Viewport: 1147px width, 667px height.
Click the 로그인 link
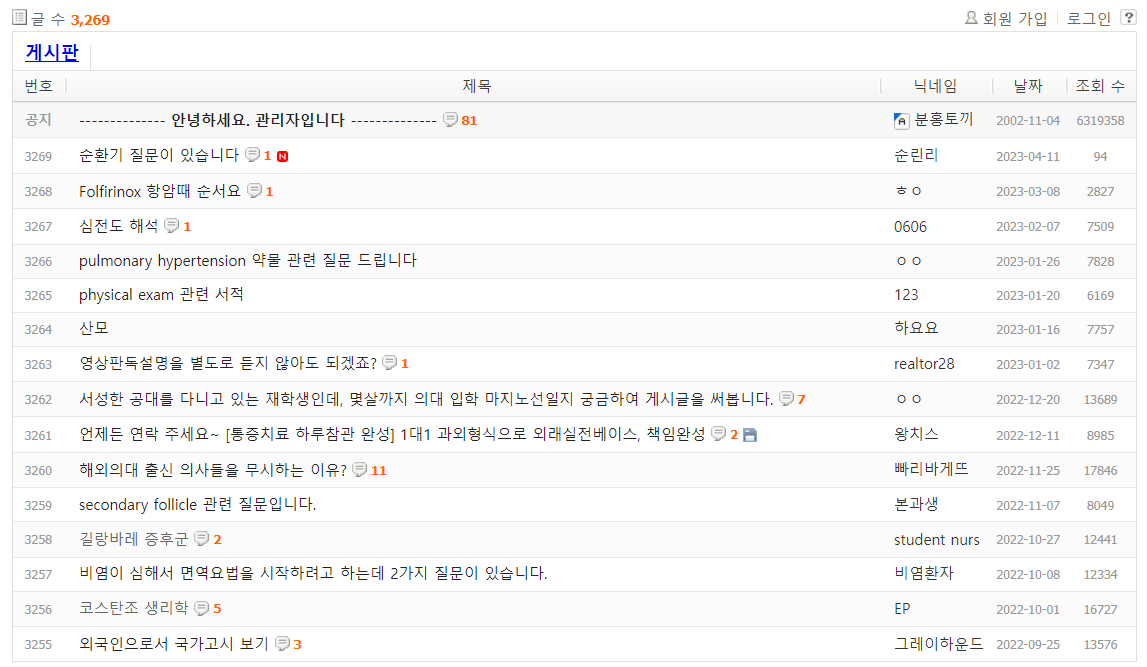pos(1088,18)
